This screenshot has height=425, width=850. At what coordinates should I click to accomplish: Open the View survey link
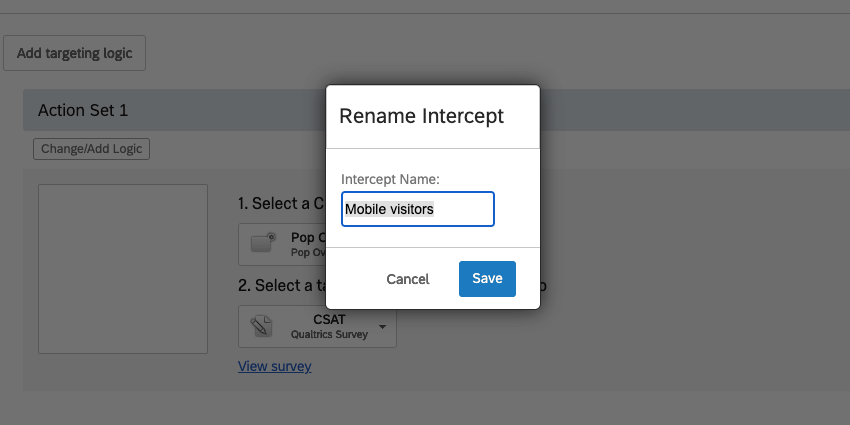pos(274,366)
